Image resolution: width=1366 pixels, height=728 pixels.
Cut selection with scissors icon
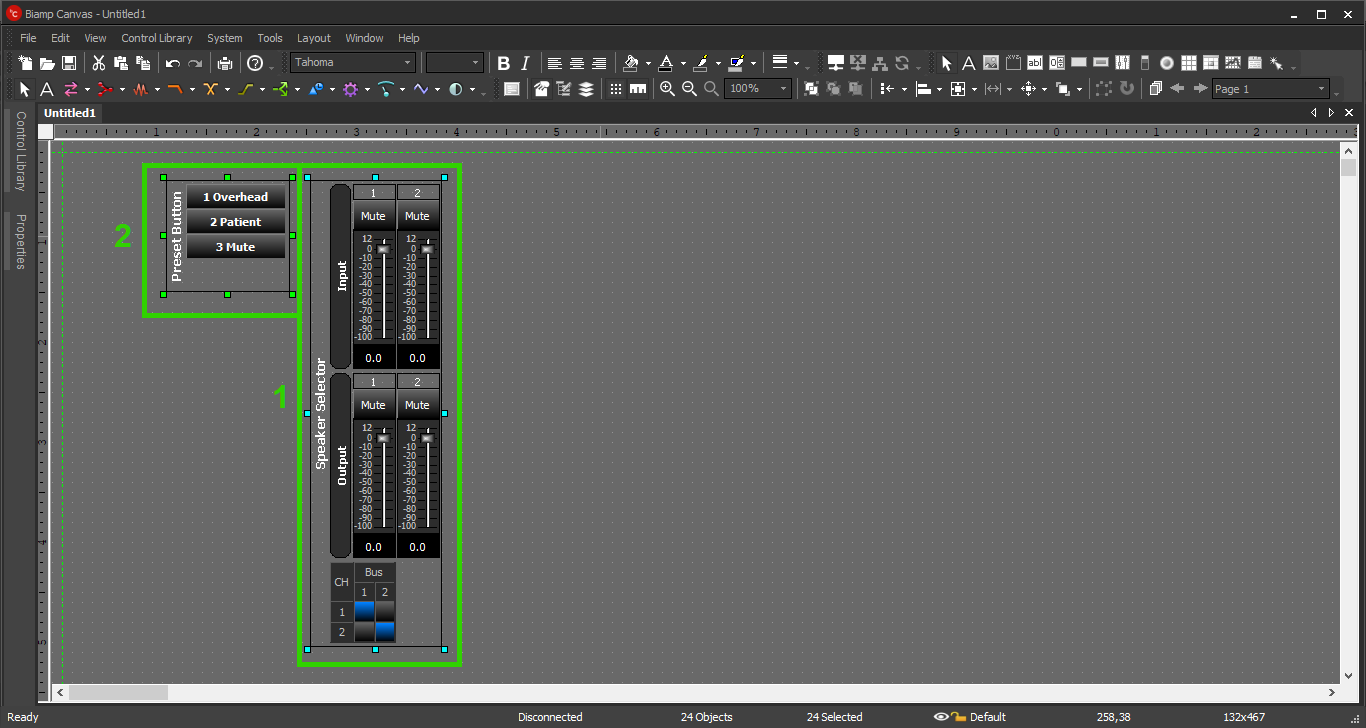99,63
